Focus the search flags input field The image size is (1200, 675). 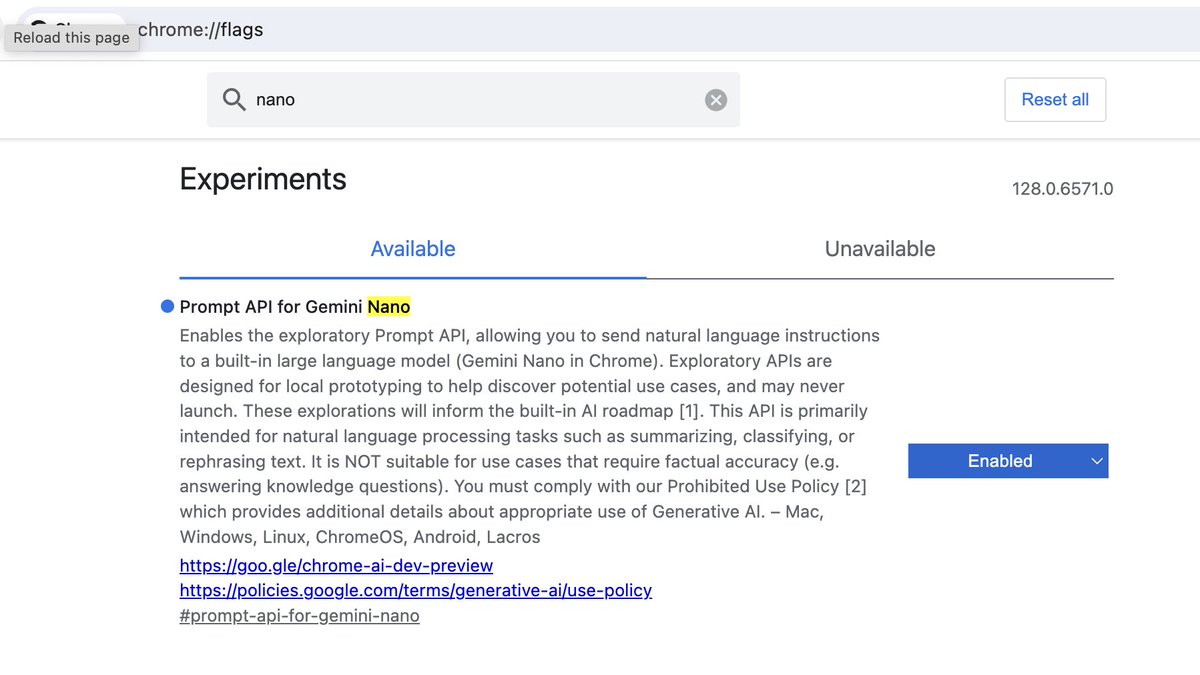(473, 100)
